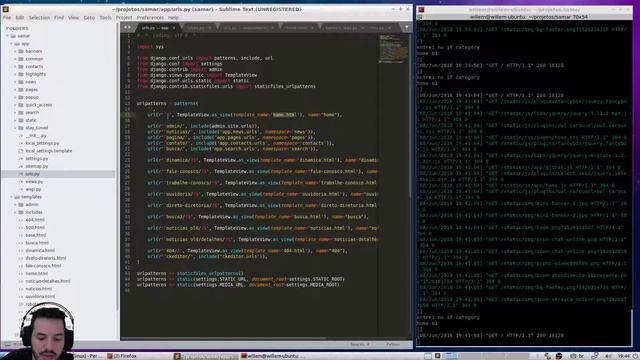The height and width of the screenshot is (360, 640).
Task: Expand the pages folder
Action: point(16,89)
